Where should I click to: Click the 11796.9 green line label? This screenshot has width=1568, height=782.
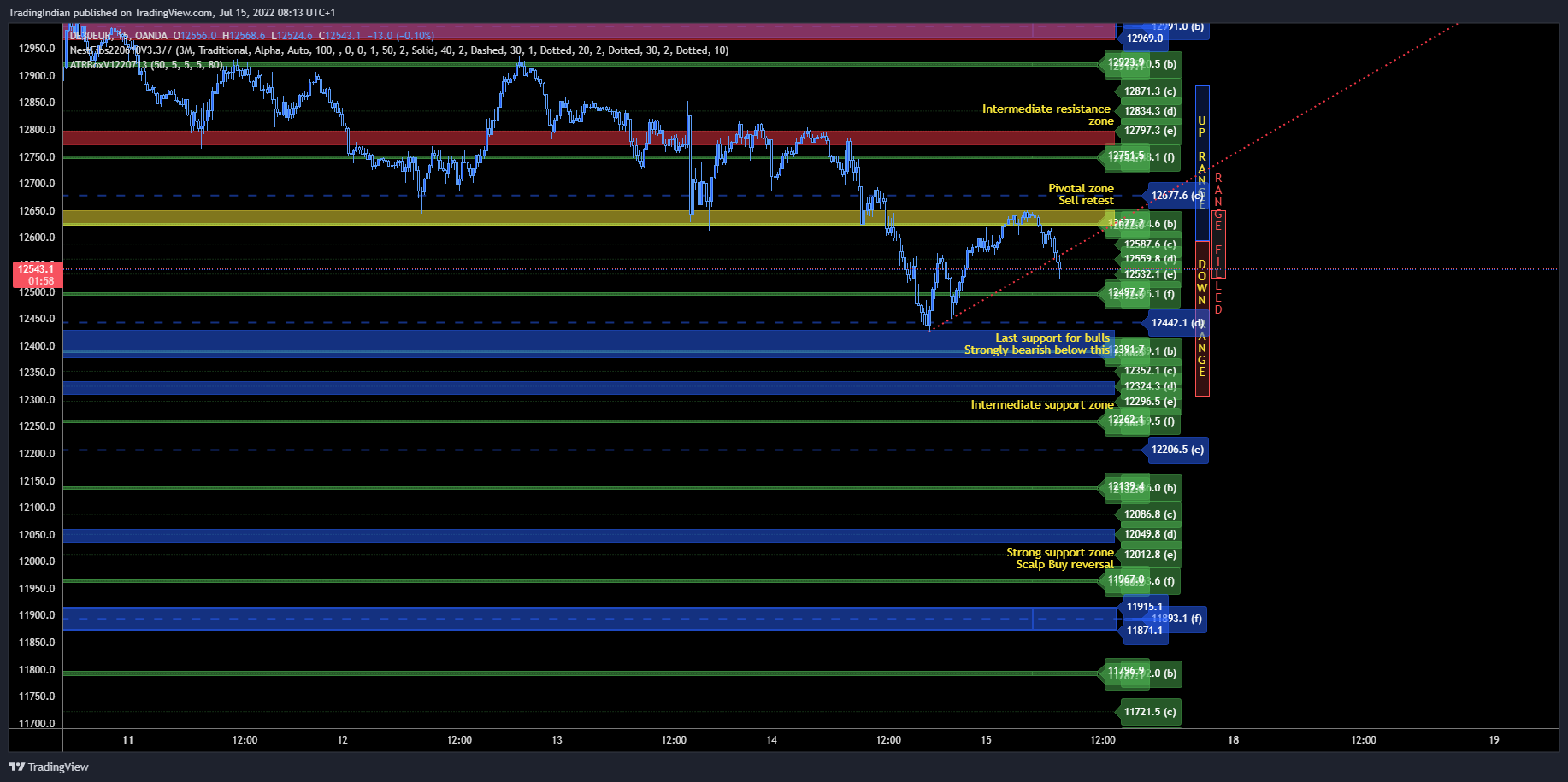[x=1126, y=672]
